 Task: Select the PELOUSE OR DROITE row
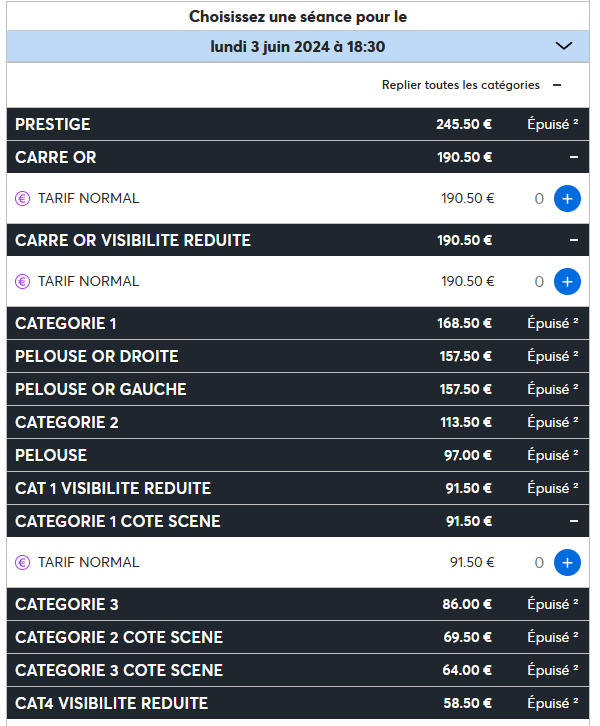[298, 356]
